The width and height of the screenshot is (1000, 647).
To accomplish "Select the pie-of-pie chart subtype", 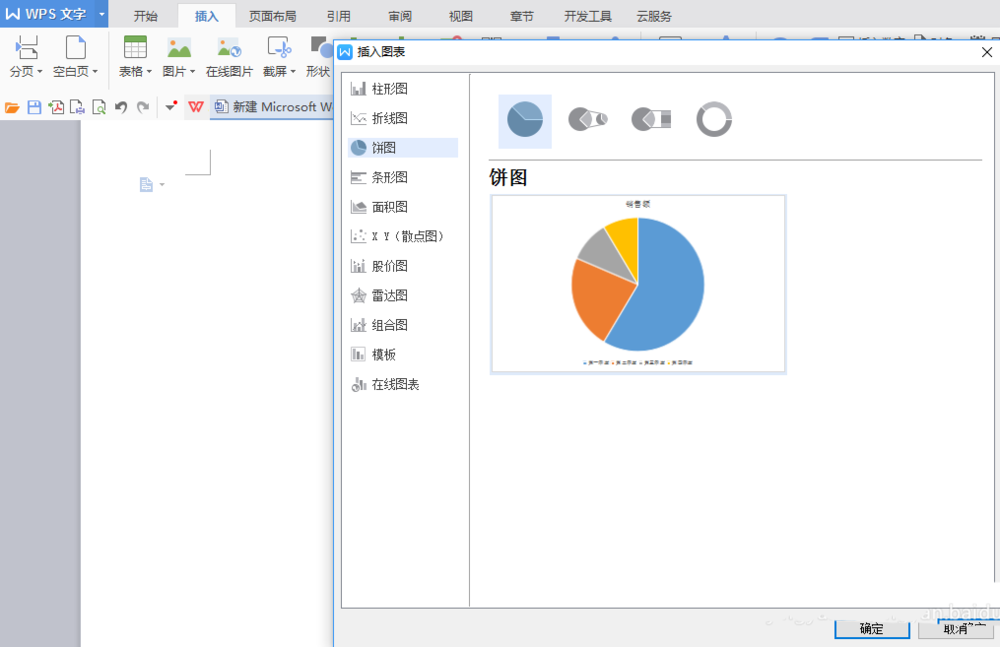I will 587,119.
